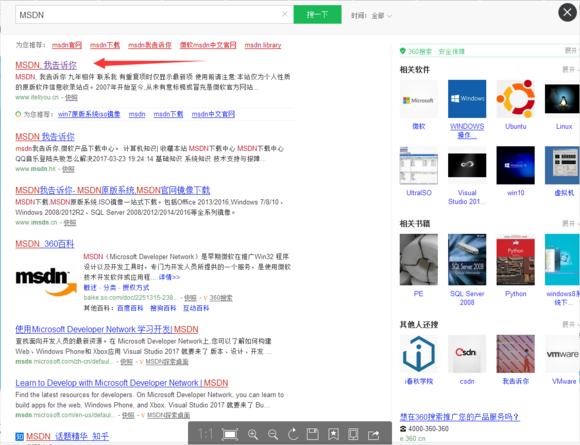Open the www.msdn.hk MSDN 我告诉你 result
Viewport: 580px width, 445px height.
click(x=45, y=137)
